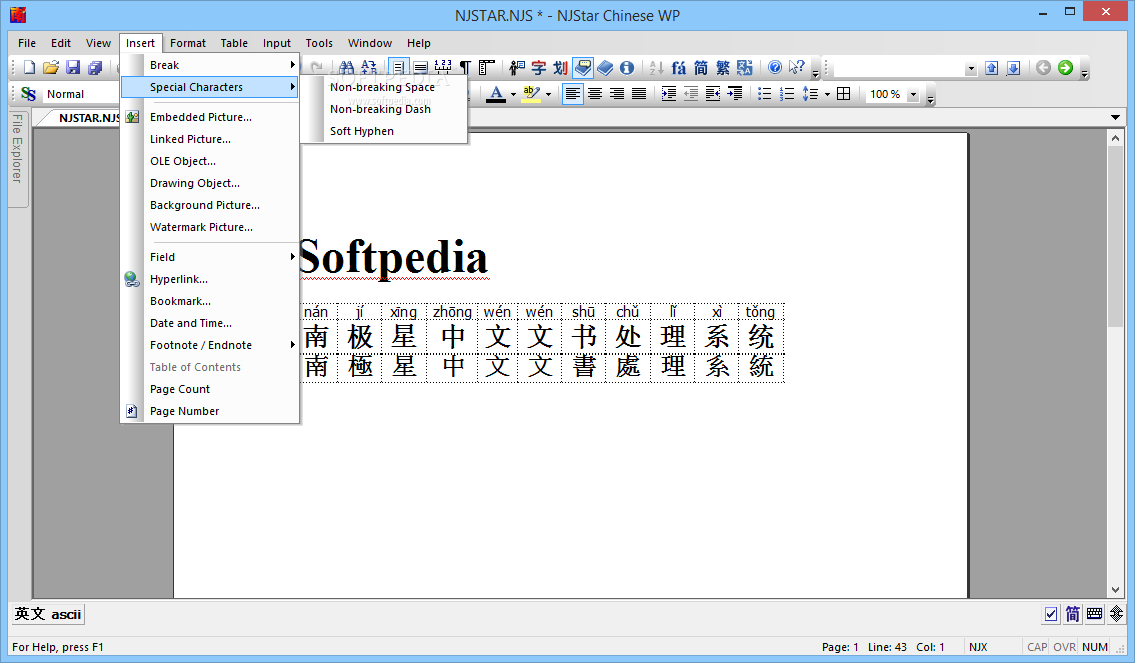Choose Non-breaking Space from submenu

(382, 87)
